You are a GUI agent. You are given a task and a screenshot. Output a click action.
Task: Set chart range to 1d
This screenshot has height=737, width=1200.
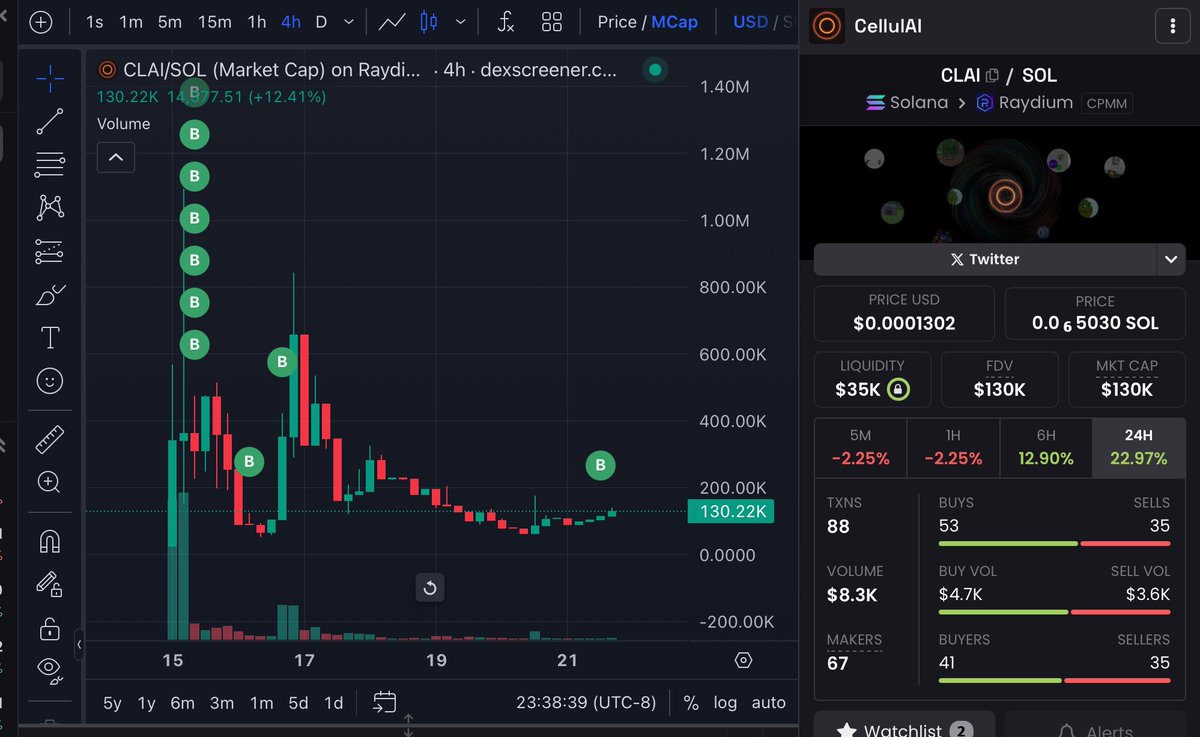(334, 703)
